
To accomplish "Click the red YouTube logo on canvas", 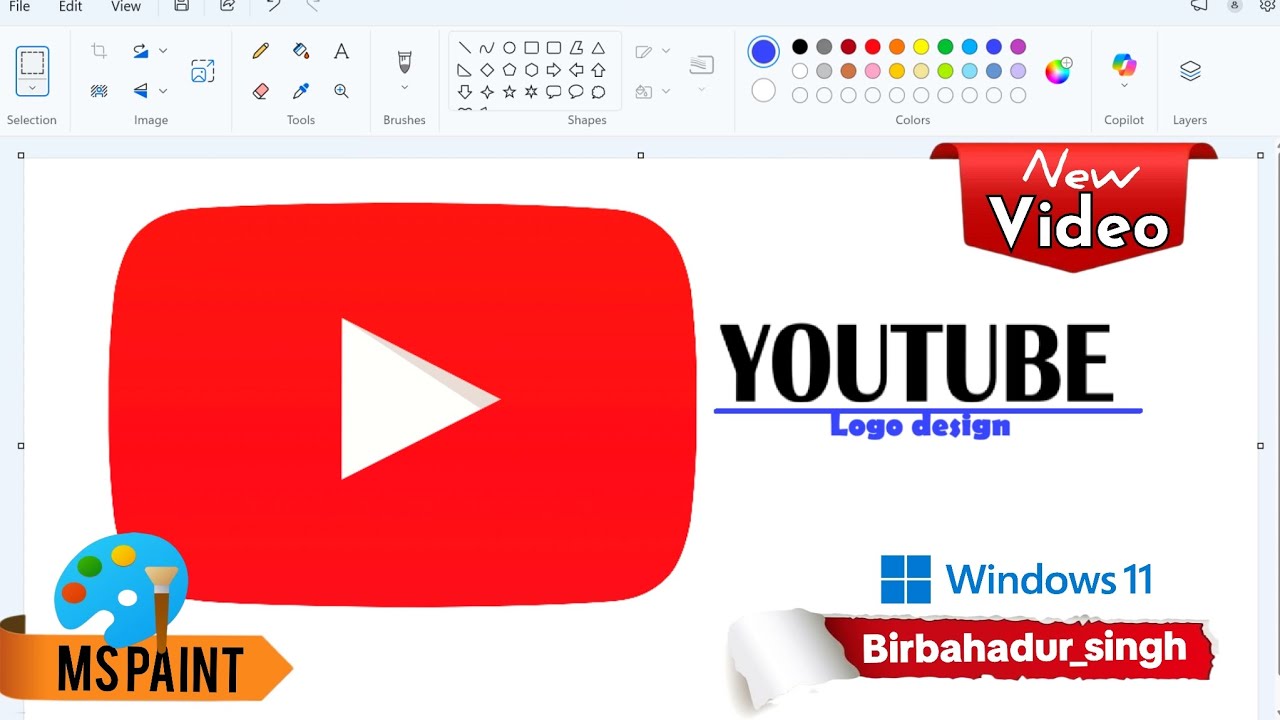I will [x=402, y=404].
